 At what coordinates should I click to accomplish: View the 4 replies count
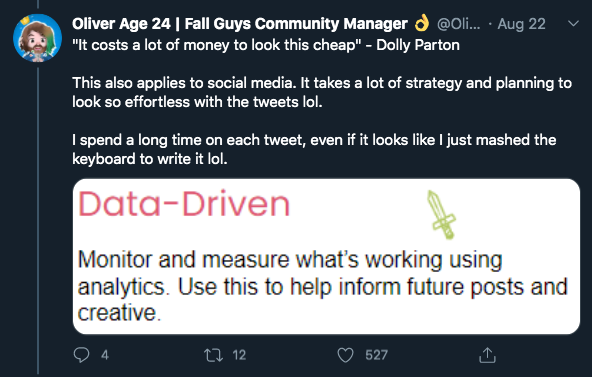point(105,355)
